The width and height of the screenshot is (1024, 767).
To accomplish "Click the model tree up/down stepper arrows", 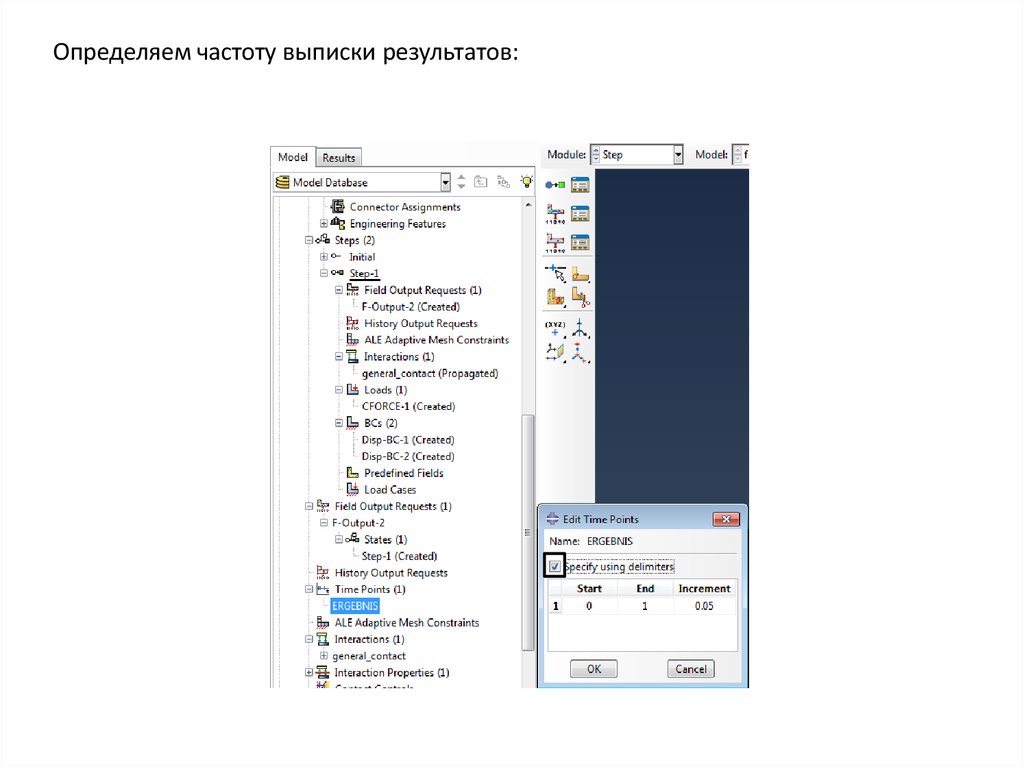I will click(x=461, y=182).
